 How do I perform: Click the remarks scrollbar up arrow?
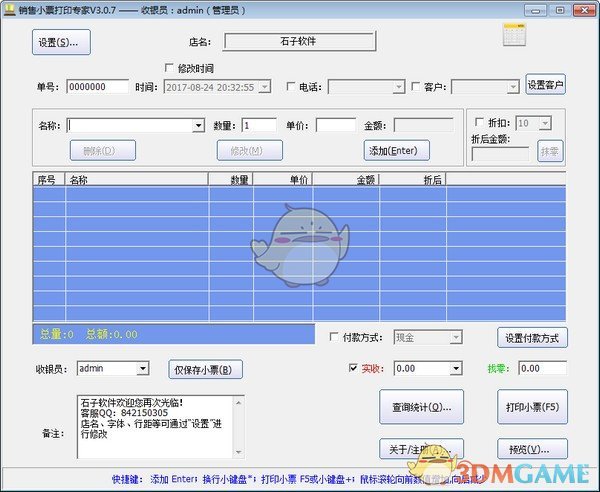[x=238, y=402]
